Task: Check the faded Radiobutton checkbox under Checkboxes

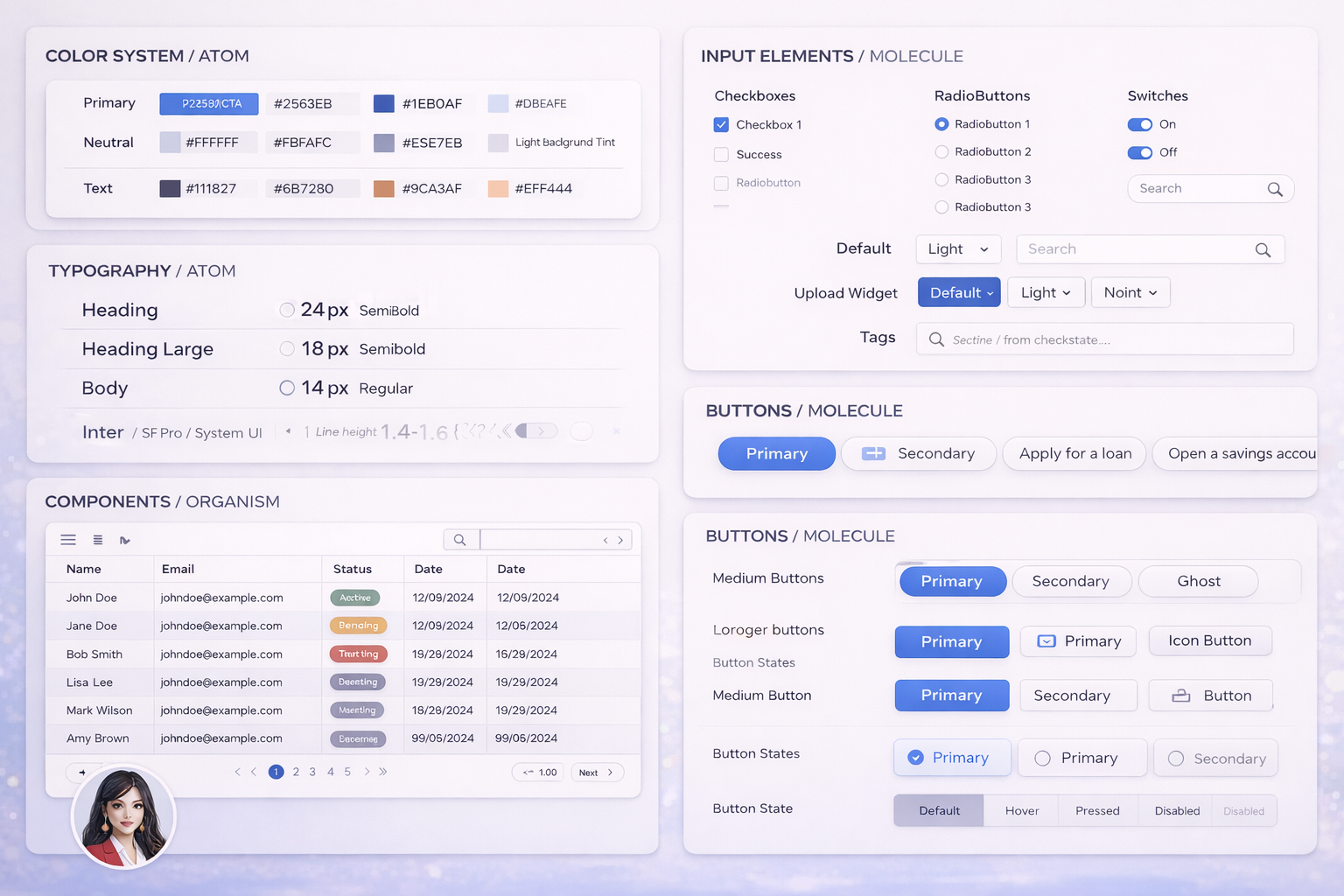Action: [x=721, y=183]
